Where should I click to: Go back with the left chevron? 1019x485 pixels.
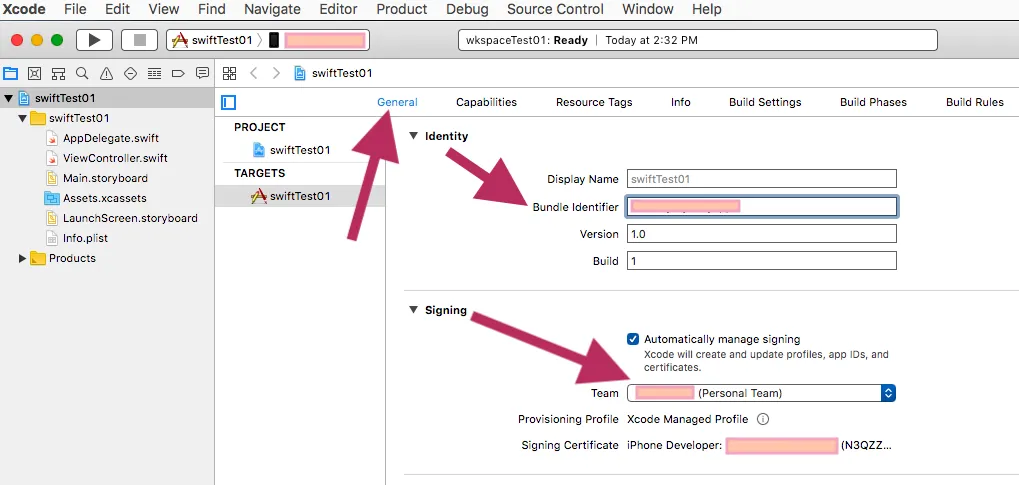253,73
